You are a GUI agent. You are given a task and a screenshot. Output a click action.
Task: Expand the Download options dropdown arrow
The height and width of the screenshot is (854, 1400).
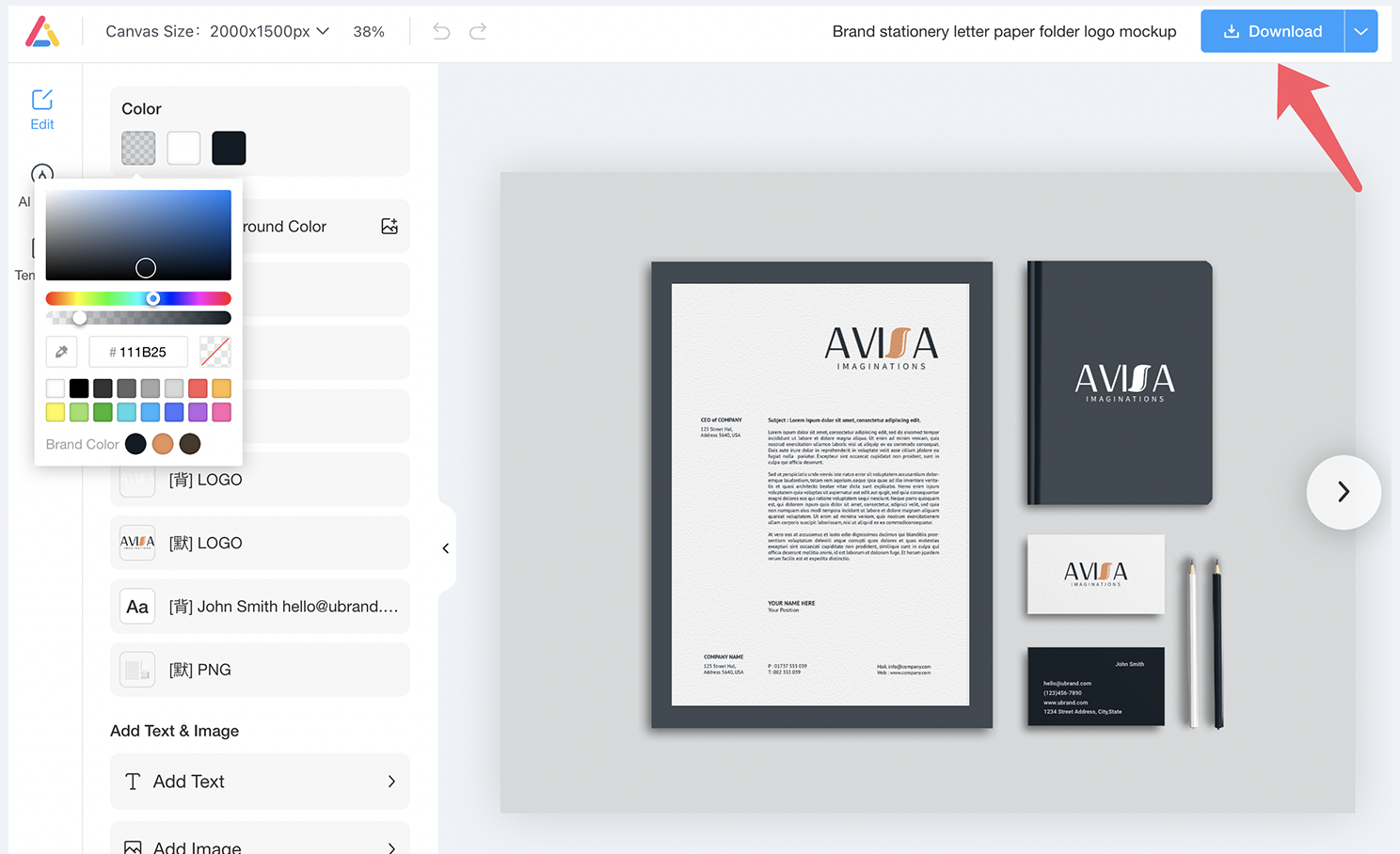click(x=1360, y=32)
